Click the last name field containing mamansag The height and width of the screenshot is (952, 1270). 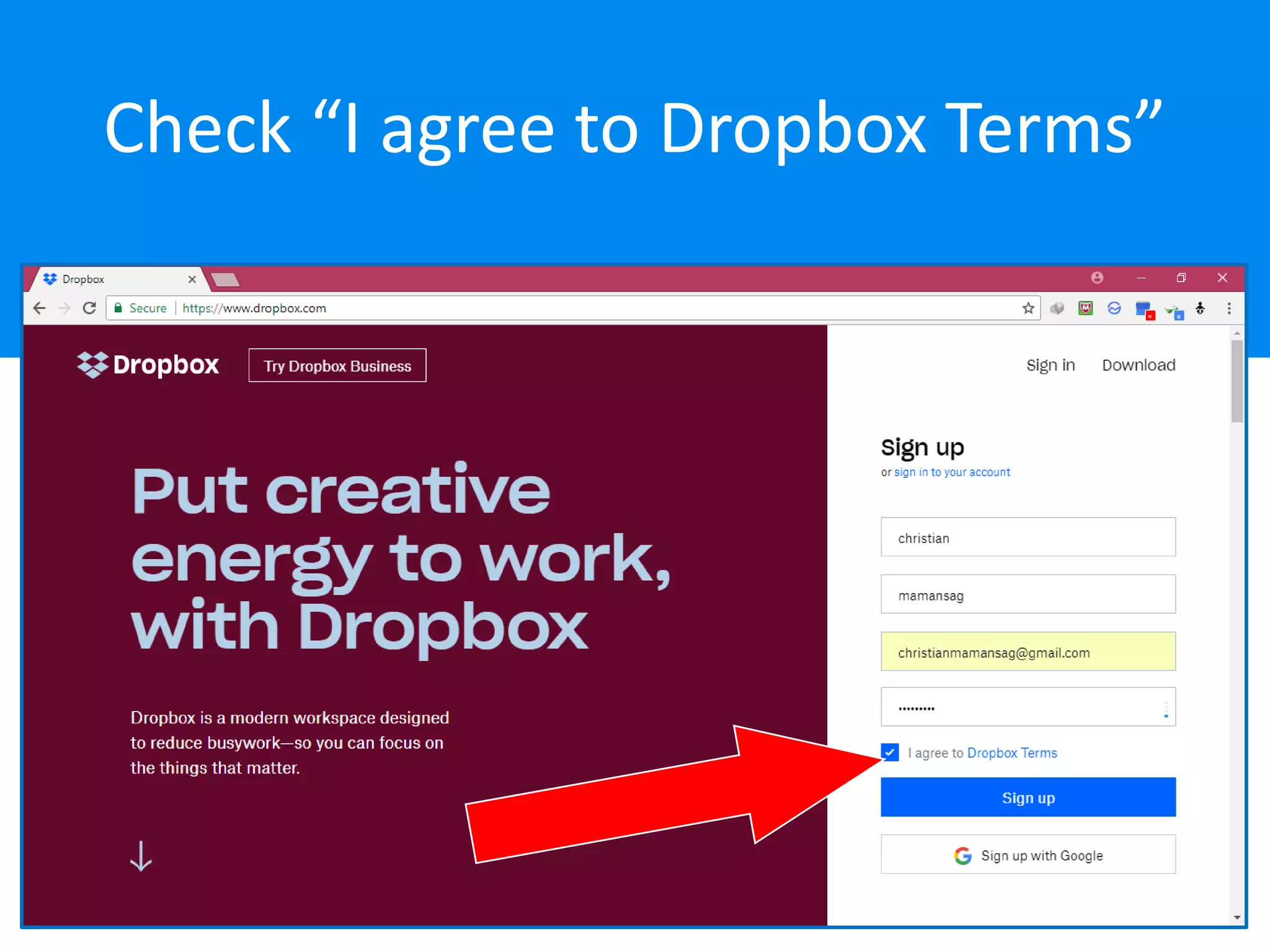coord(1028,594)
